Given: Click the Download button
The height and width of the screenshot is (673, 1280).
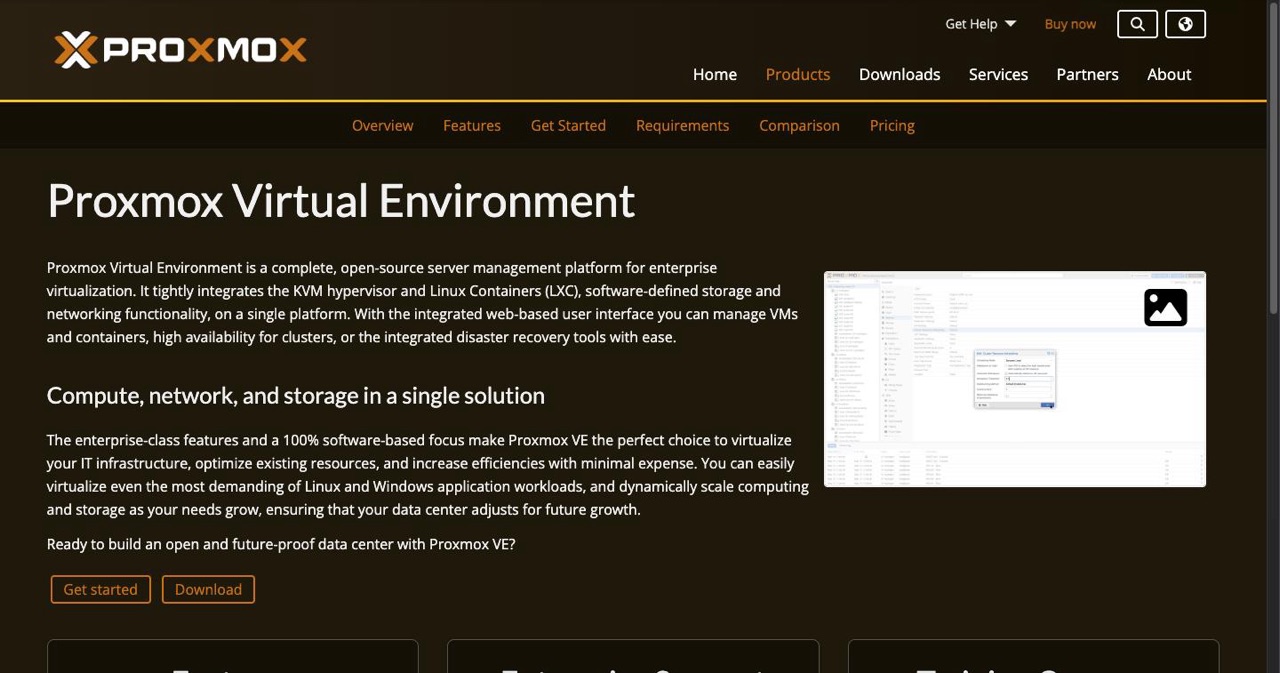Looking at the screenshot, I should (x=208, y=589).
